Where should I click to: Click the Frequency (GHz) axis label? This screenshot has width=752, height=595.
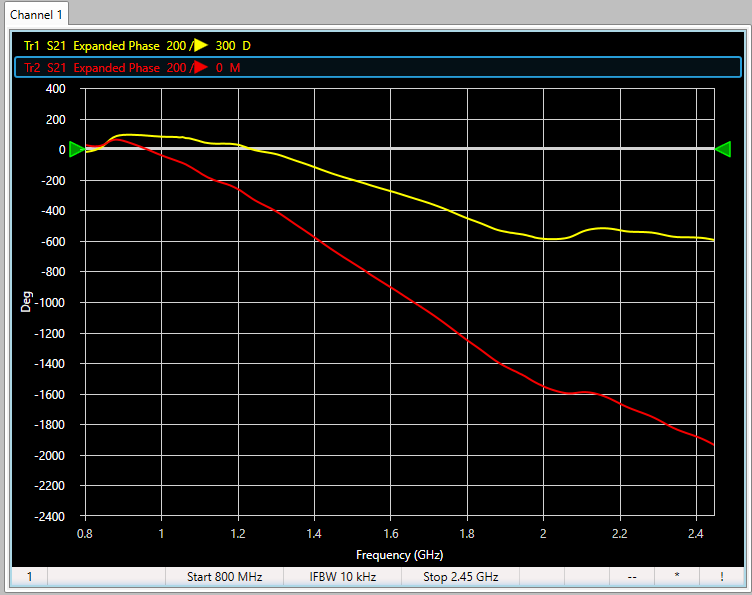(399, 554)
